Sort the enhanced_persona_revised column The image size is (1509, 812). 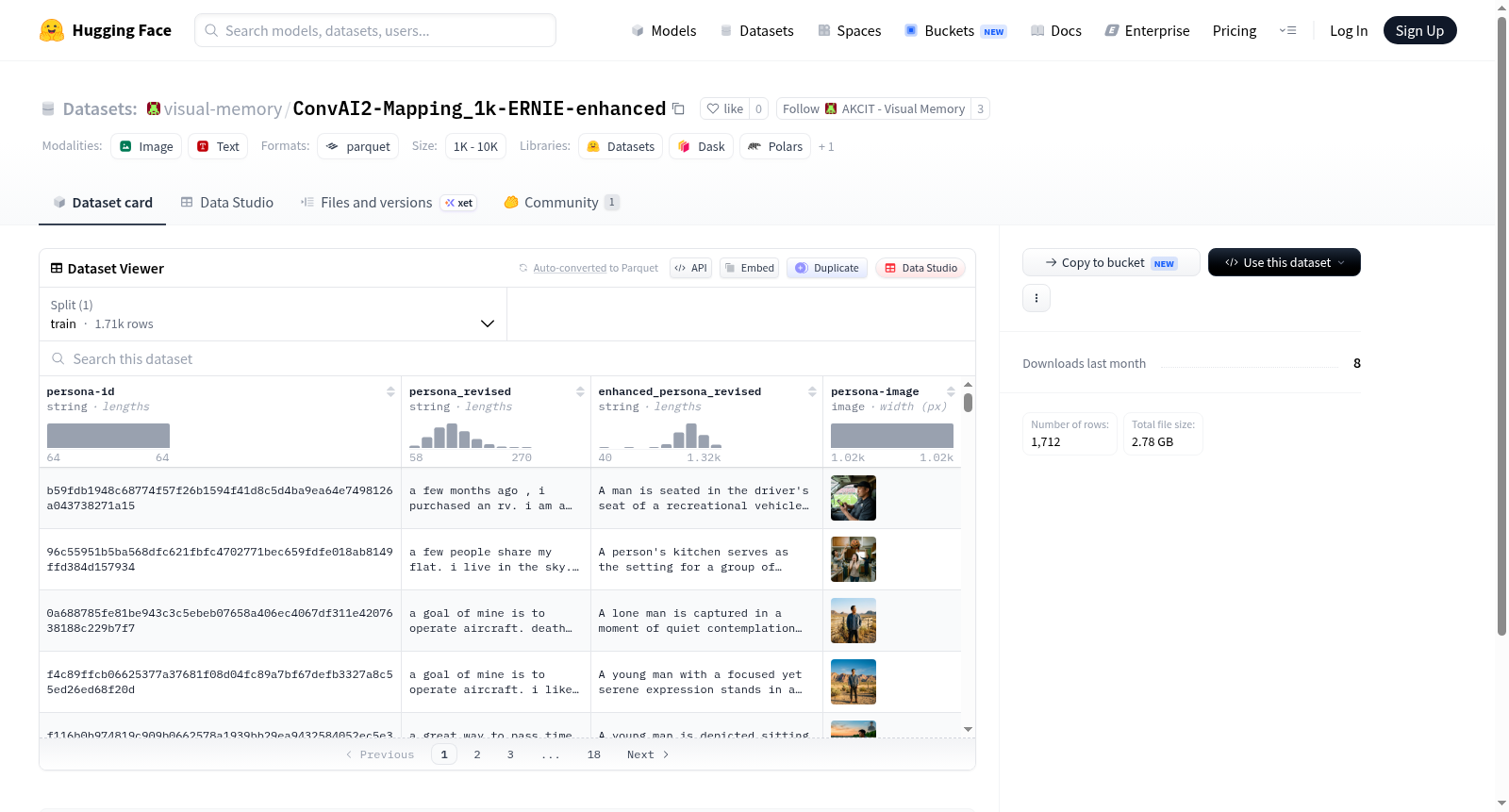(812, 391)
